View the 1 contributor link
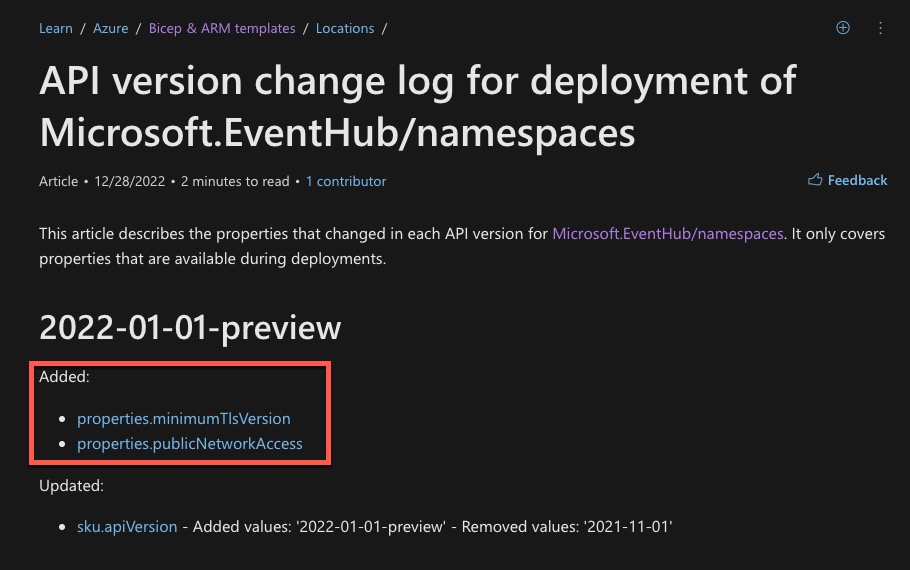This screenshot has width=910, height=570. 346,181
